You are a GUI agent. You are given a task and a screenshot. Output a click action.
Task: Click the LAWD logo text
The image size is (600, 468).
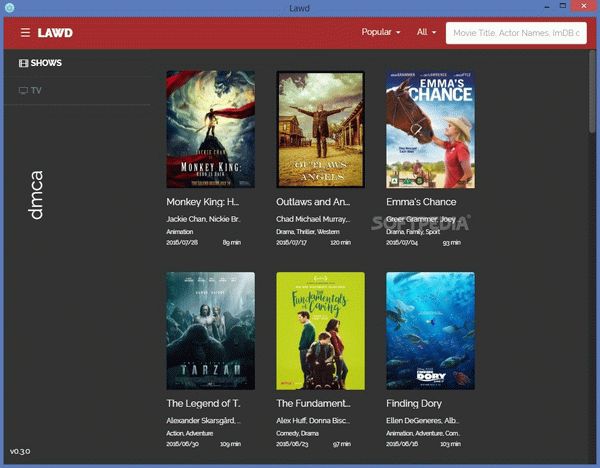55,33
